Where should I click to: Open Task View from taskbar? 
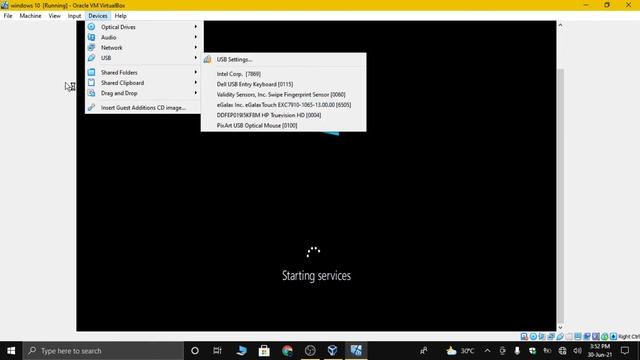click(217, 351)
